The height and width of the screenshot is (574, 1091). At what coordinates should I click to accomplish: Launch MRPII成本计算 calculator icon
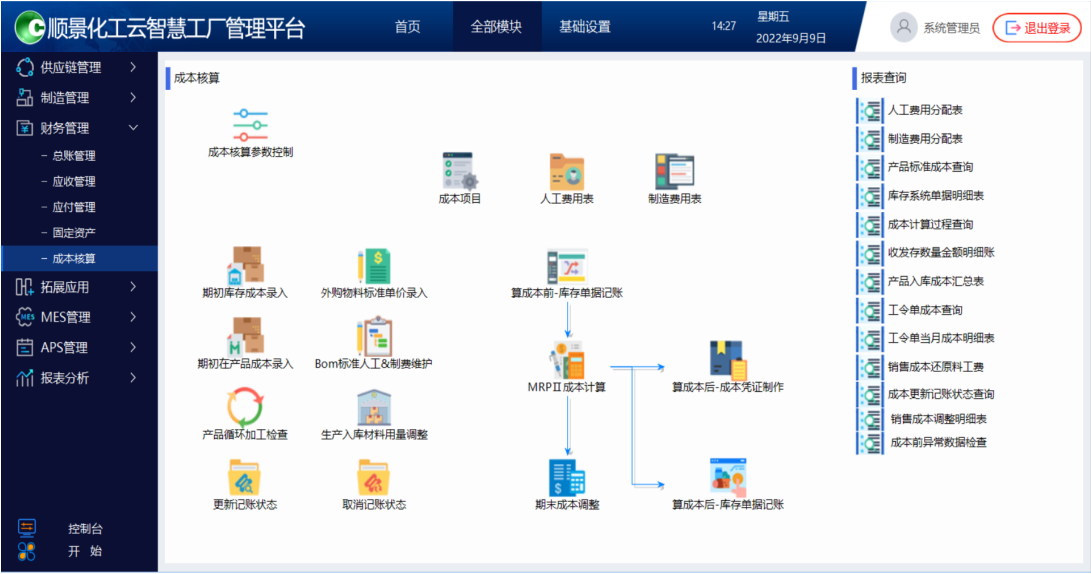tap(566, 360)
